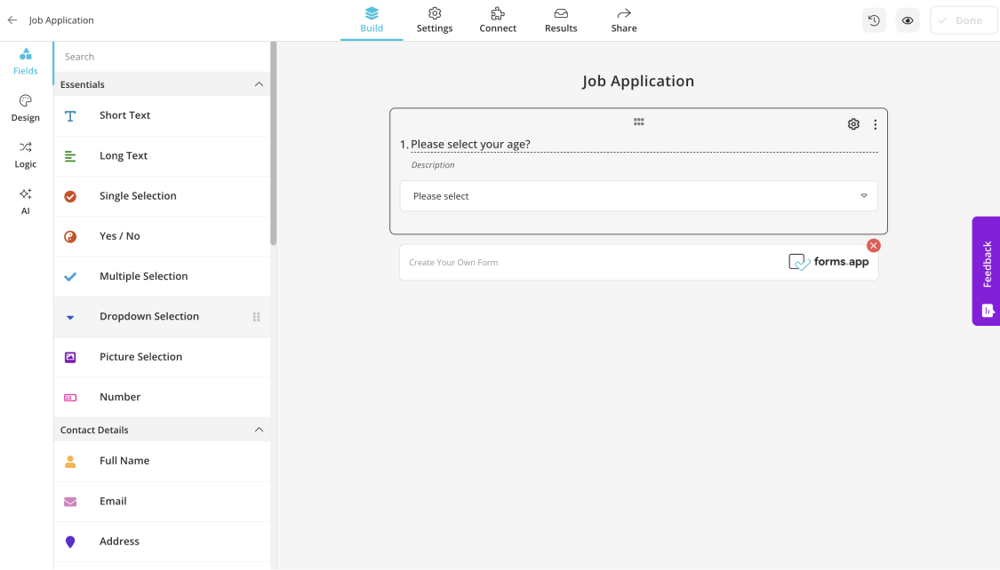This screenshot has width=1000, height=570.
Task: Select the Full Name person icon
Action: [70, 462]
